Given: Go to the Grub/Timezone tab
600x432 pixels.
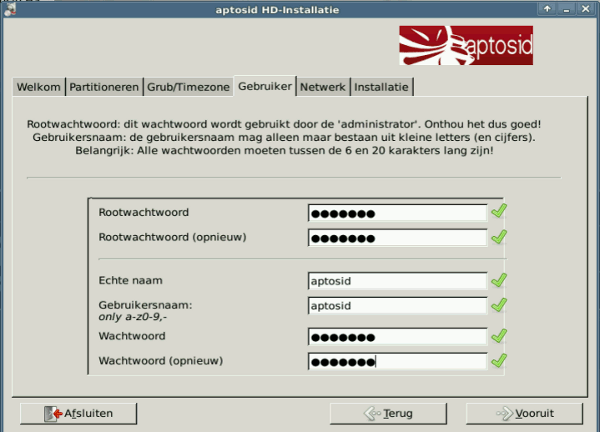Looking at the screenshot, I should point(188,87).
